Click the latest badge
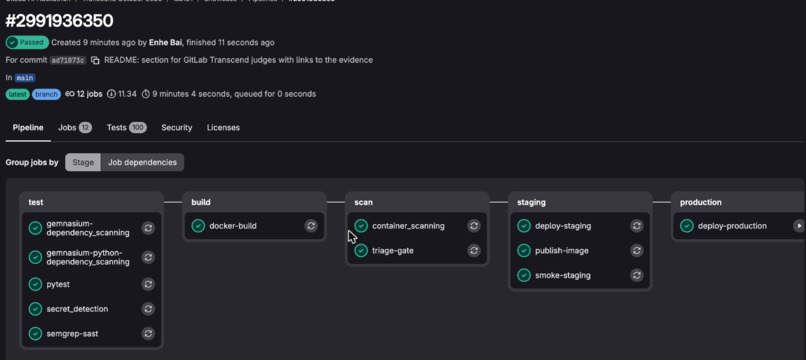Viewport: 806px width, 360px height. [x=18, y=94]
